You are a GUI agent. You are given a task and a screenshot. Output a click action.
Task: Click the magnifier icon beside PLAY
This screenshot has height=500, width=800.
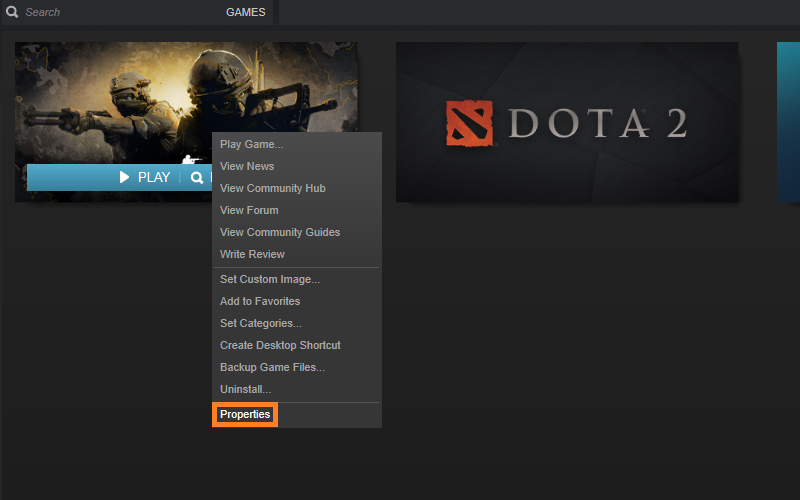coord(197,178)
